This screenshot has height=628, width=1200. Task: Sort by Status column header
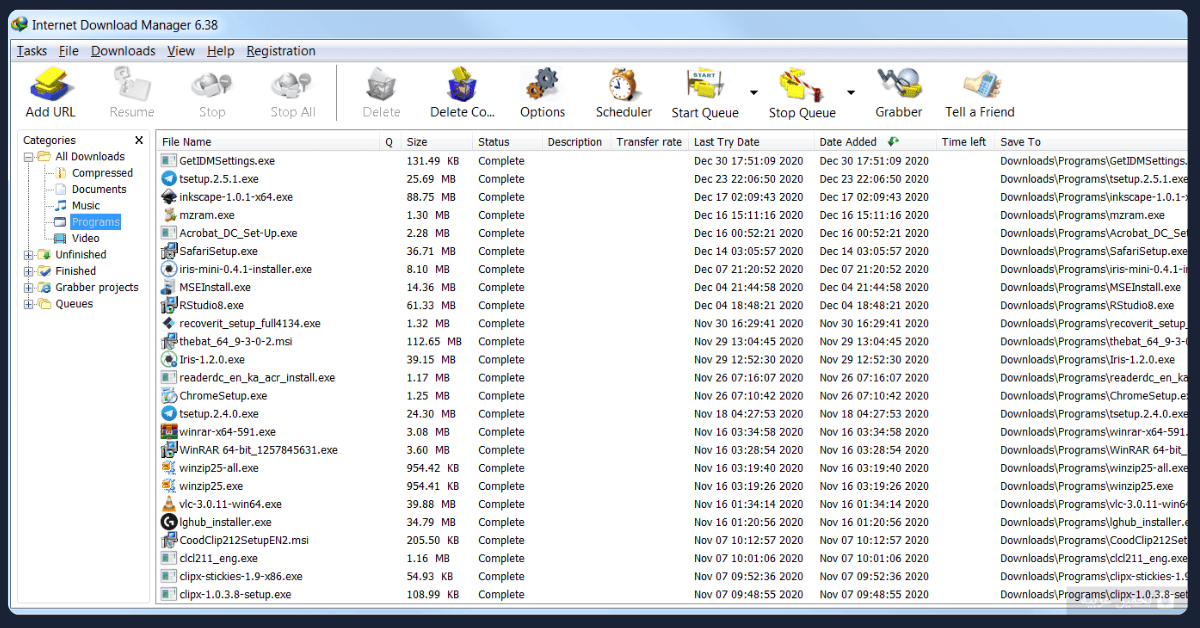[507, 142]
